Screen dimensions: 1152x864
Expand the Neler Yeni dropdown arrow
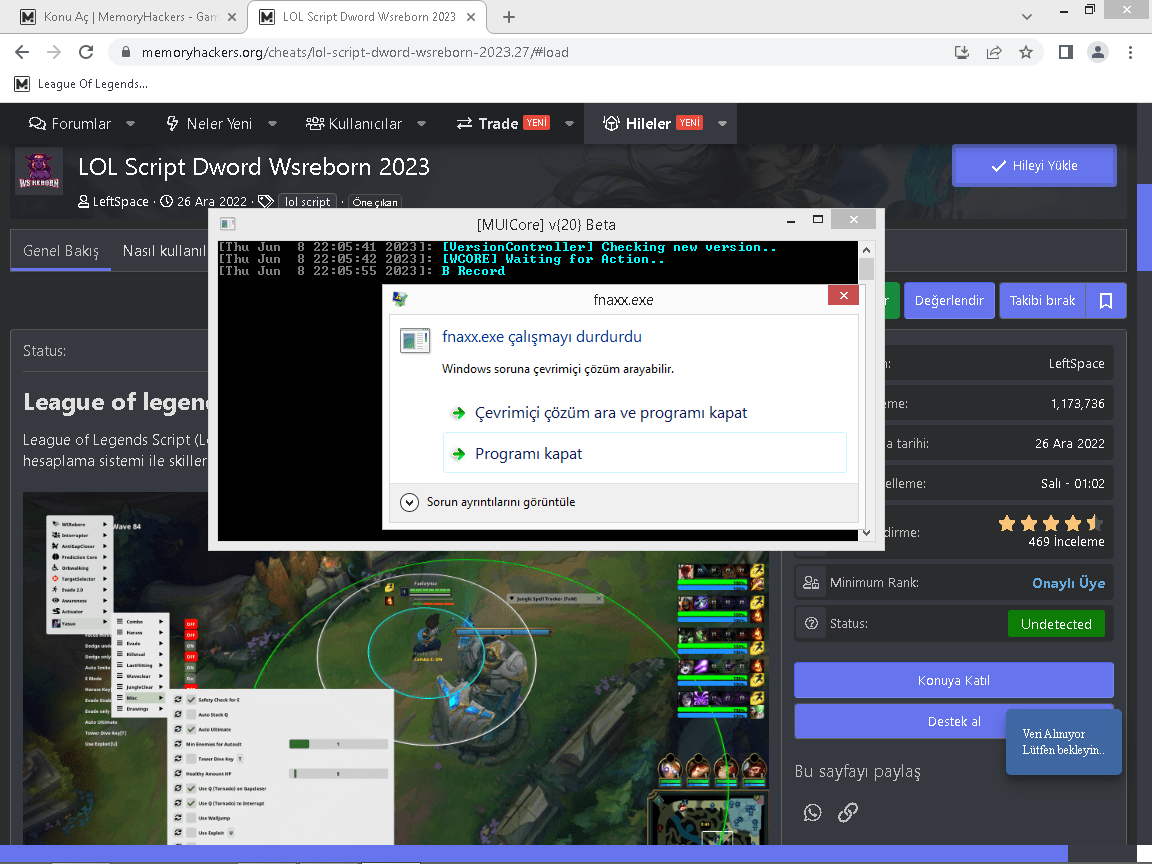(x=273, y=123)
